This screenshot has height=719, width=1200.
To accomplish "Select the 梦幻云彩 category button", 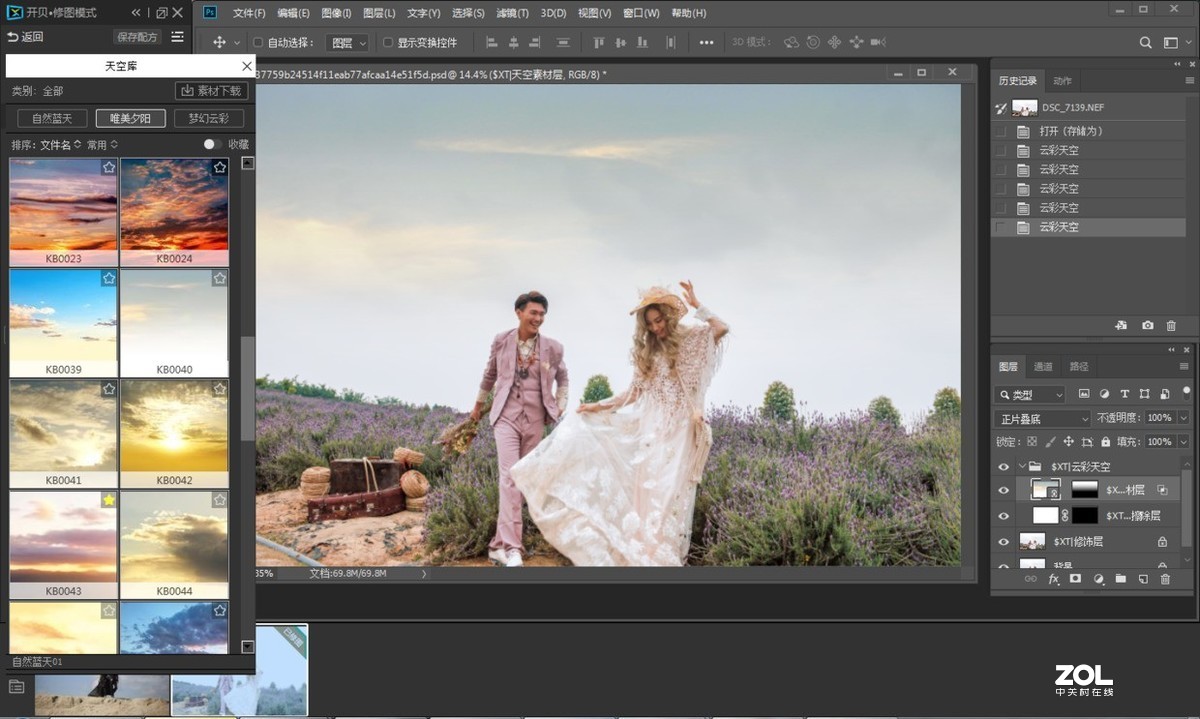I will point(209,118).
